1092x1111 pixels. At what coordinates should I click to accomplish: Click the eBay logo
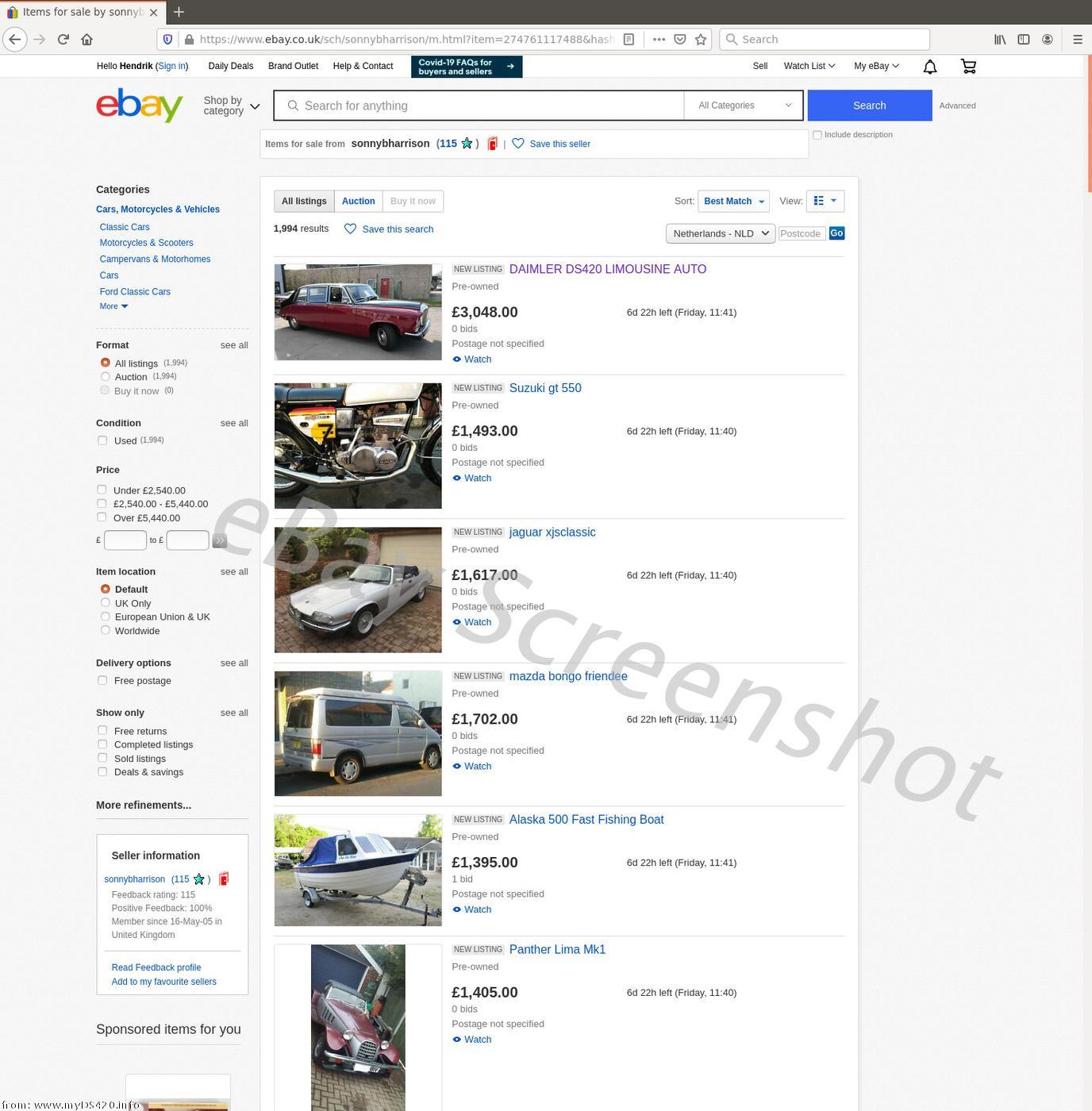(140, 106)
